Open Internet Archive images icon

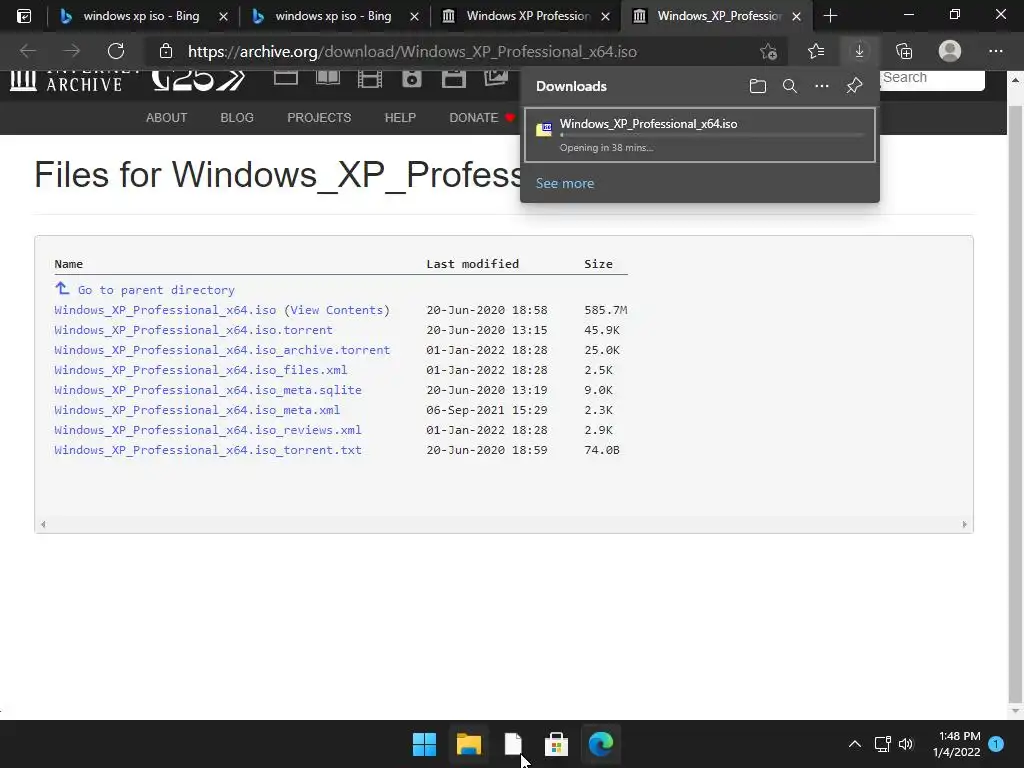(496, 78)
